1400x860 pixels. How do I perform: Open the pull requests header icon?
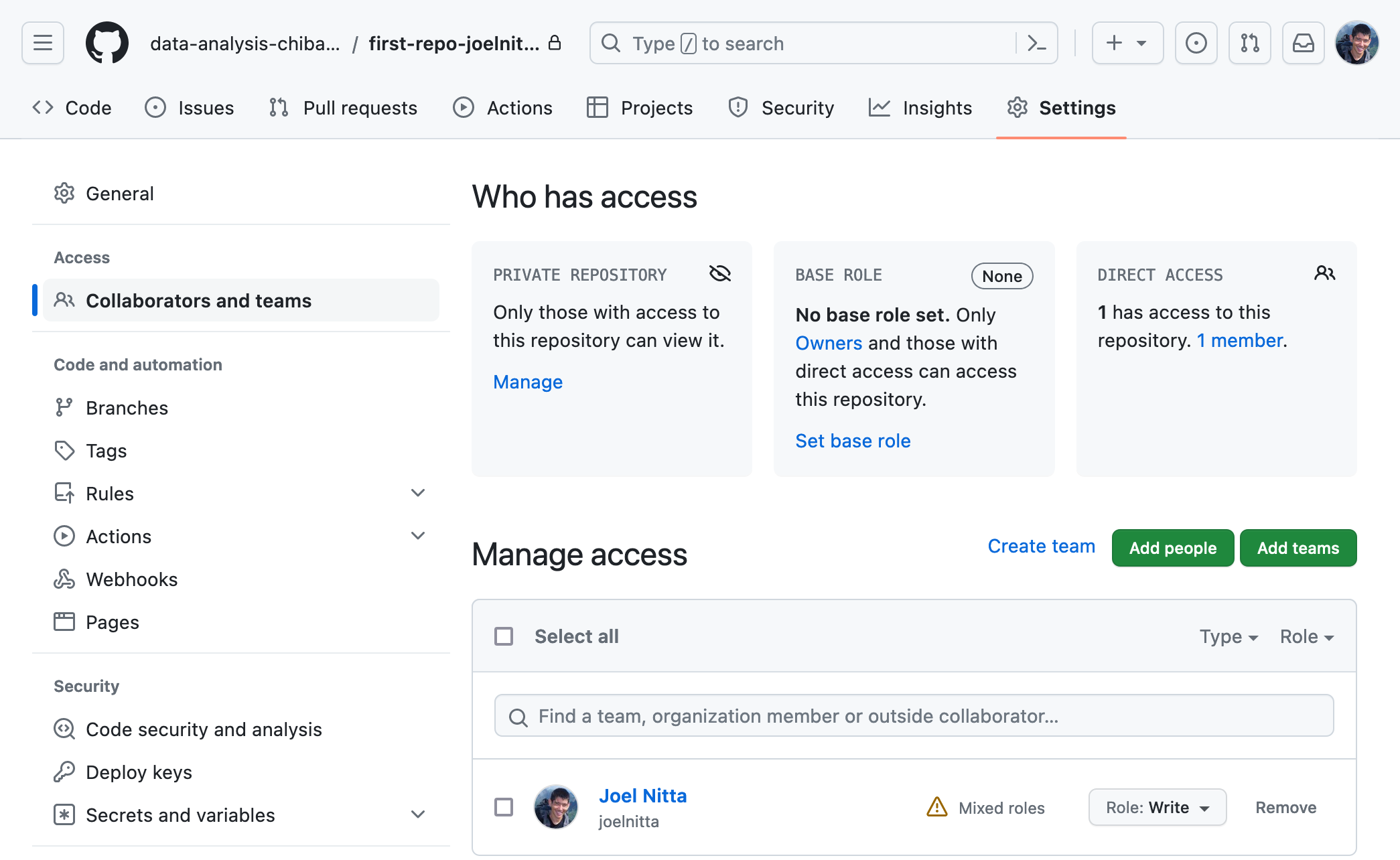(1249, 44)
